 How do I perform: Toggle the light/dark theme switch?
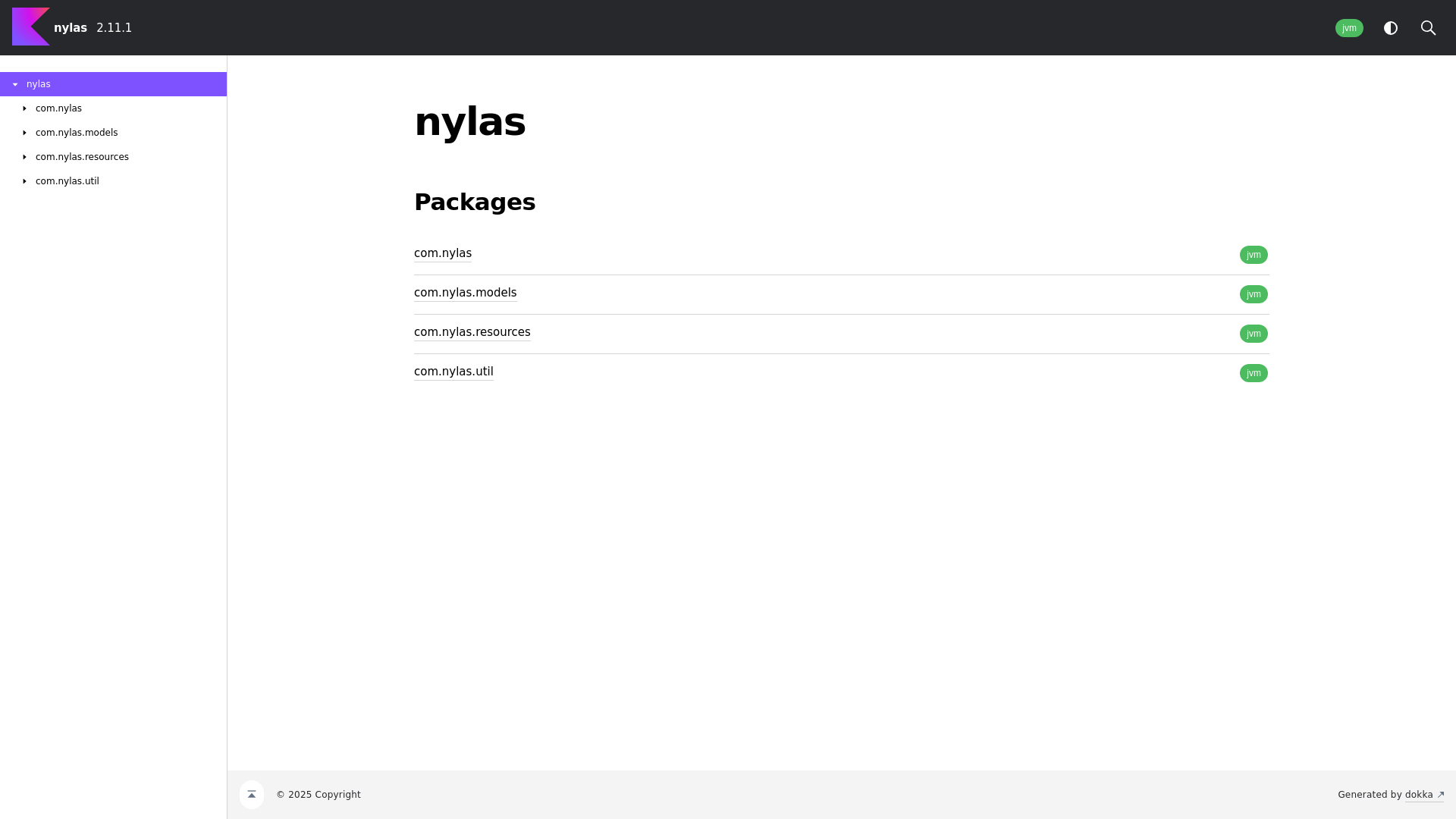coord(1391,28)
